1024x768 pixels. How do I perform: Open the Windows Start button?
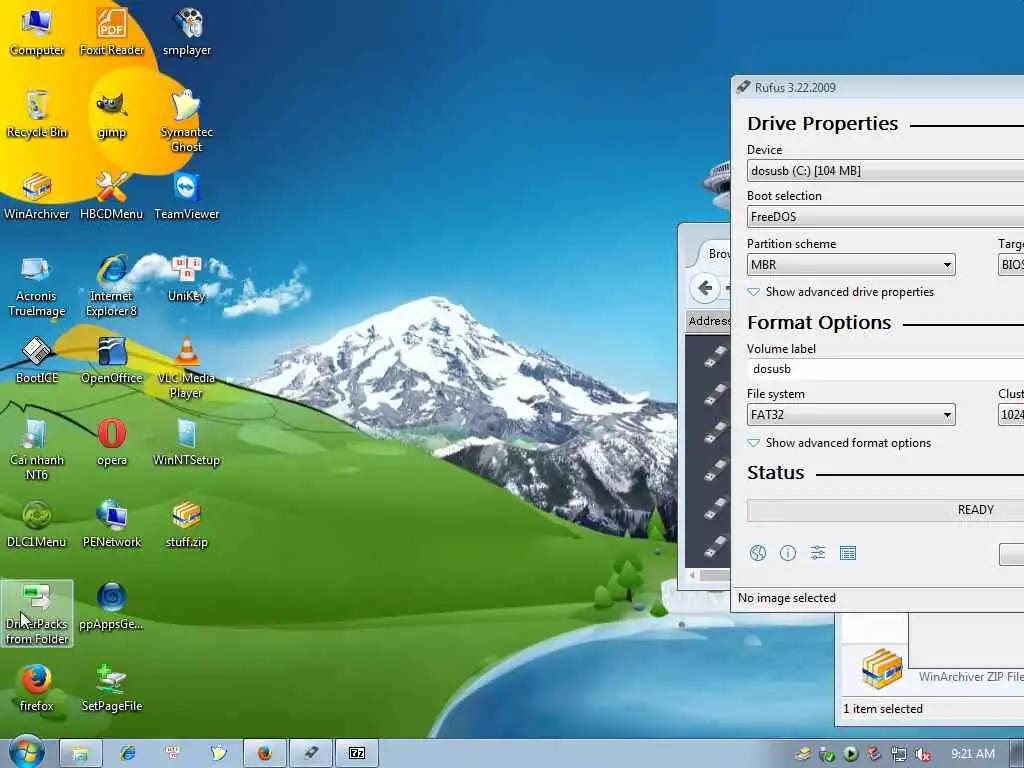coord(26,752)
